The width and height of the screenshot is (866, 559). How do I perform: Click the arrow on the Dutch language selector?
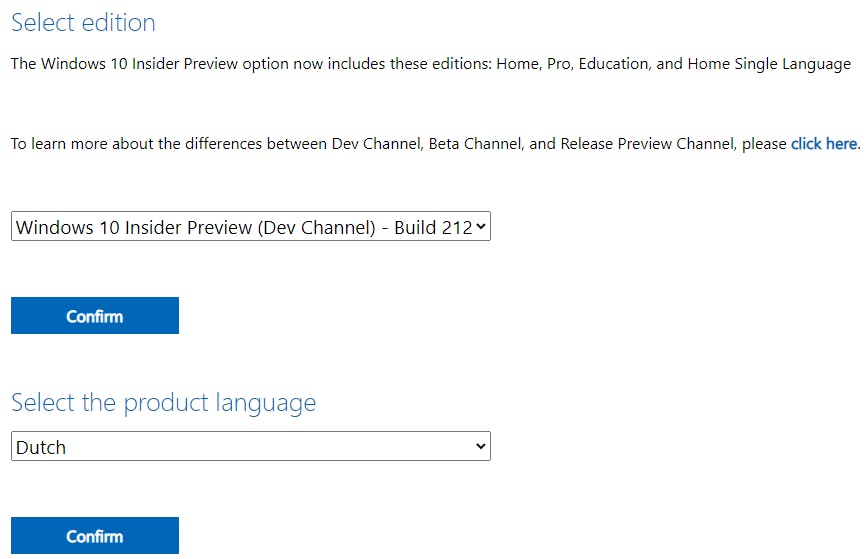tap(481, 447)
